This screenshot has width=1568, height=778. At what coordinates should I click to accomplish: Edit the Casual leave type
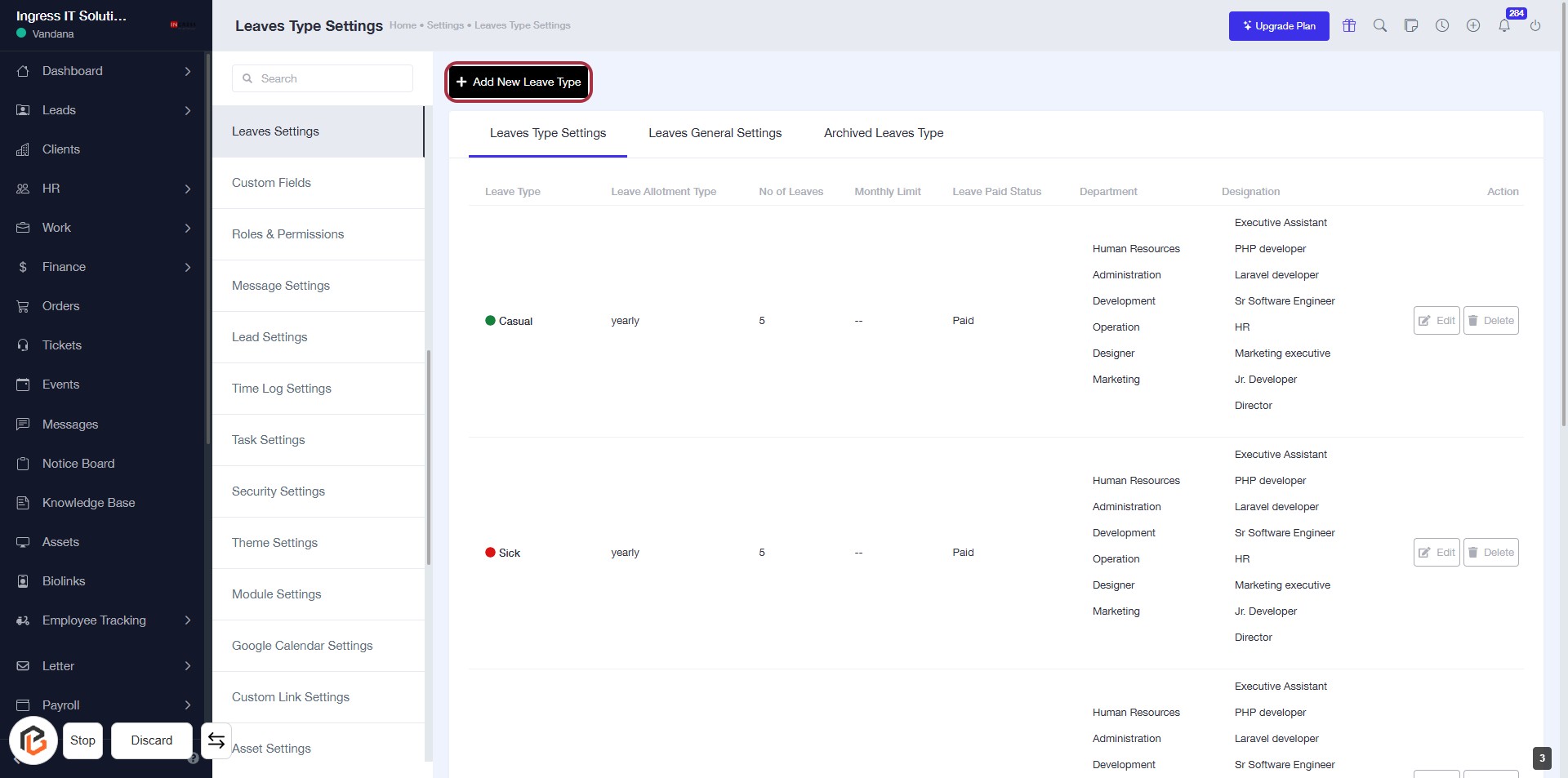[1436, 321]
